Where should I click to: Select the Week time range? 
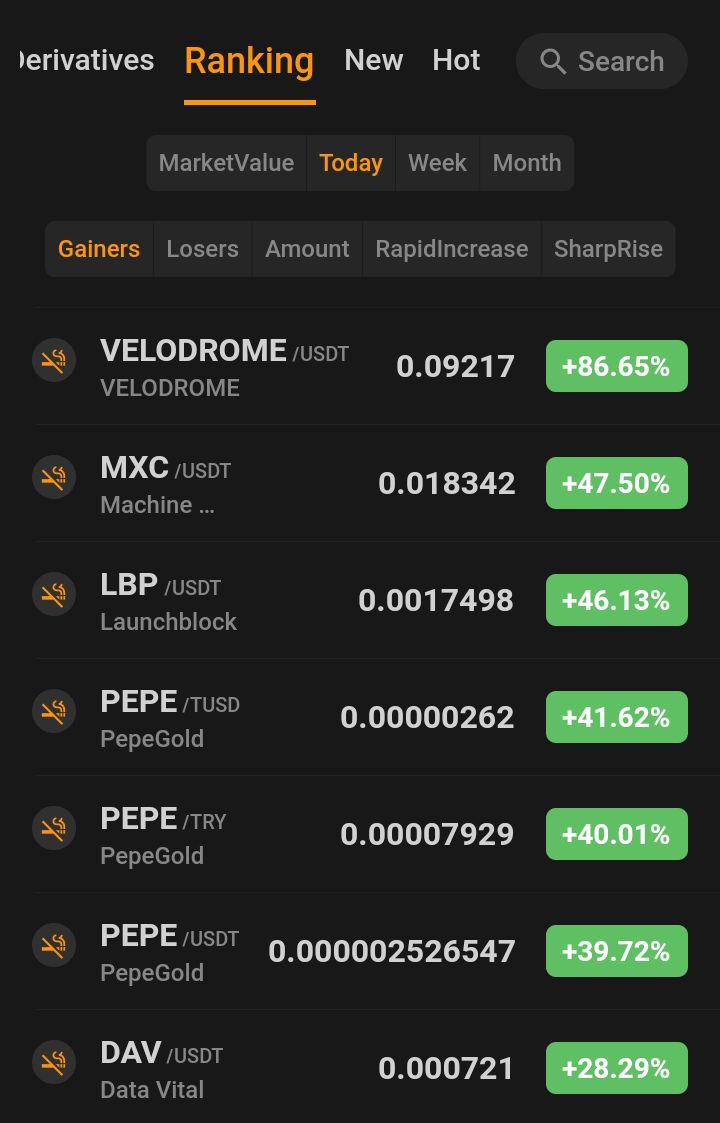tap(437, 163)
